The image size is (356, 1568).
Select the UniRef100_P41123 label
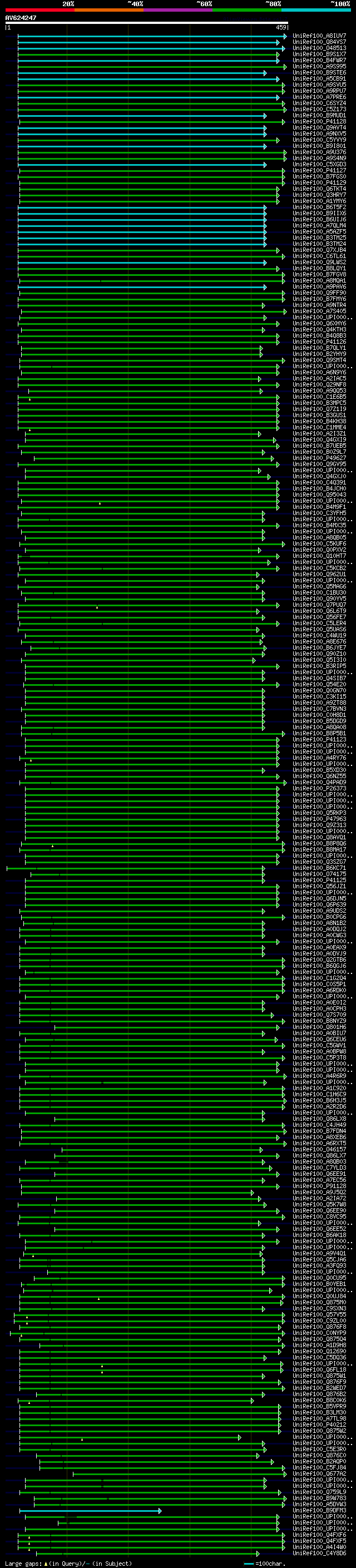click(319, 740)
